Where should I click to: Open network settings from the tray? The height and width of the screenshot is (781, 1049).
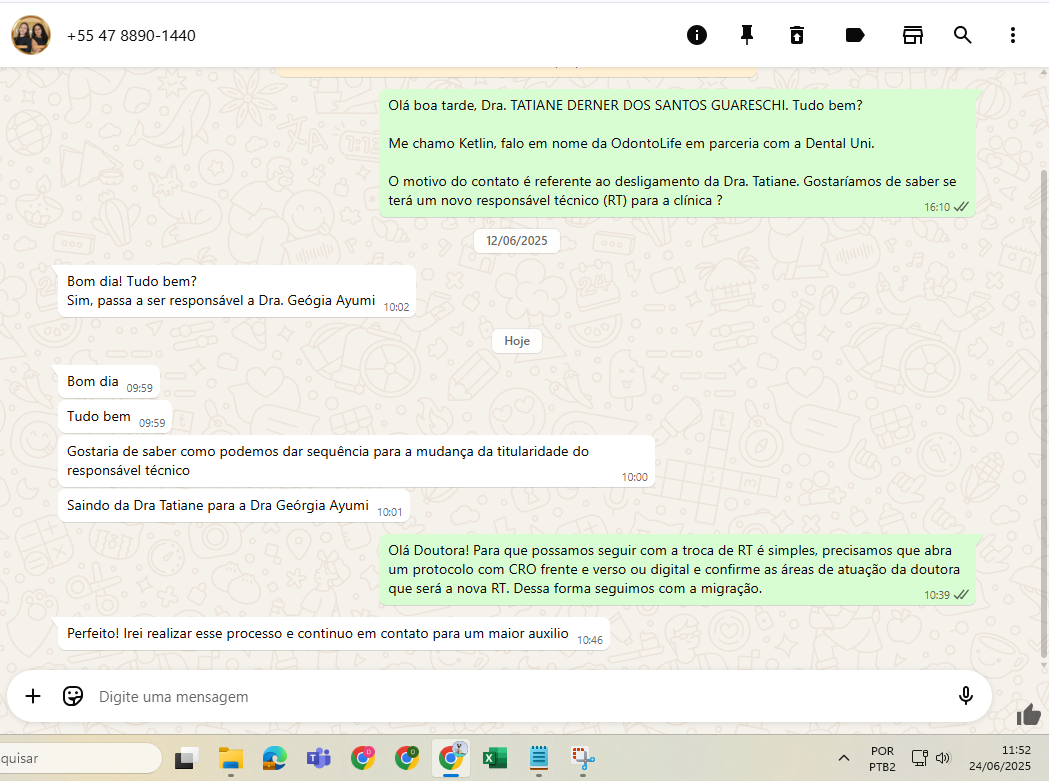tap(919, 758)
